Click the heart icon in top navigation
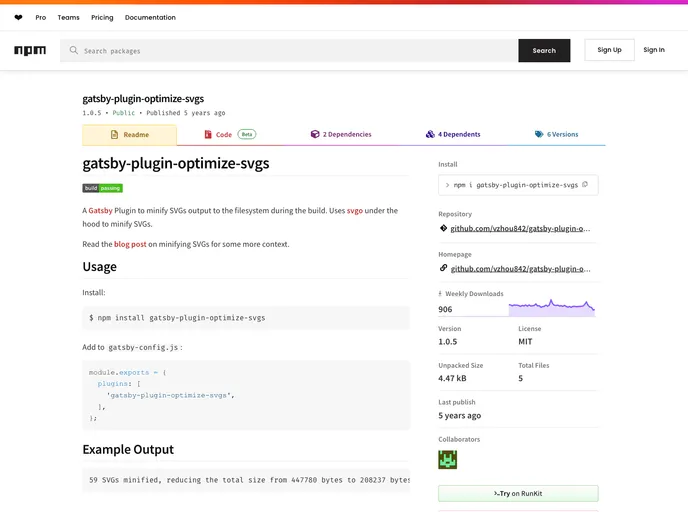 point(18,18)
